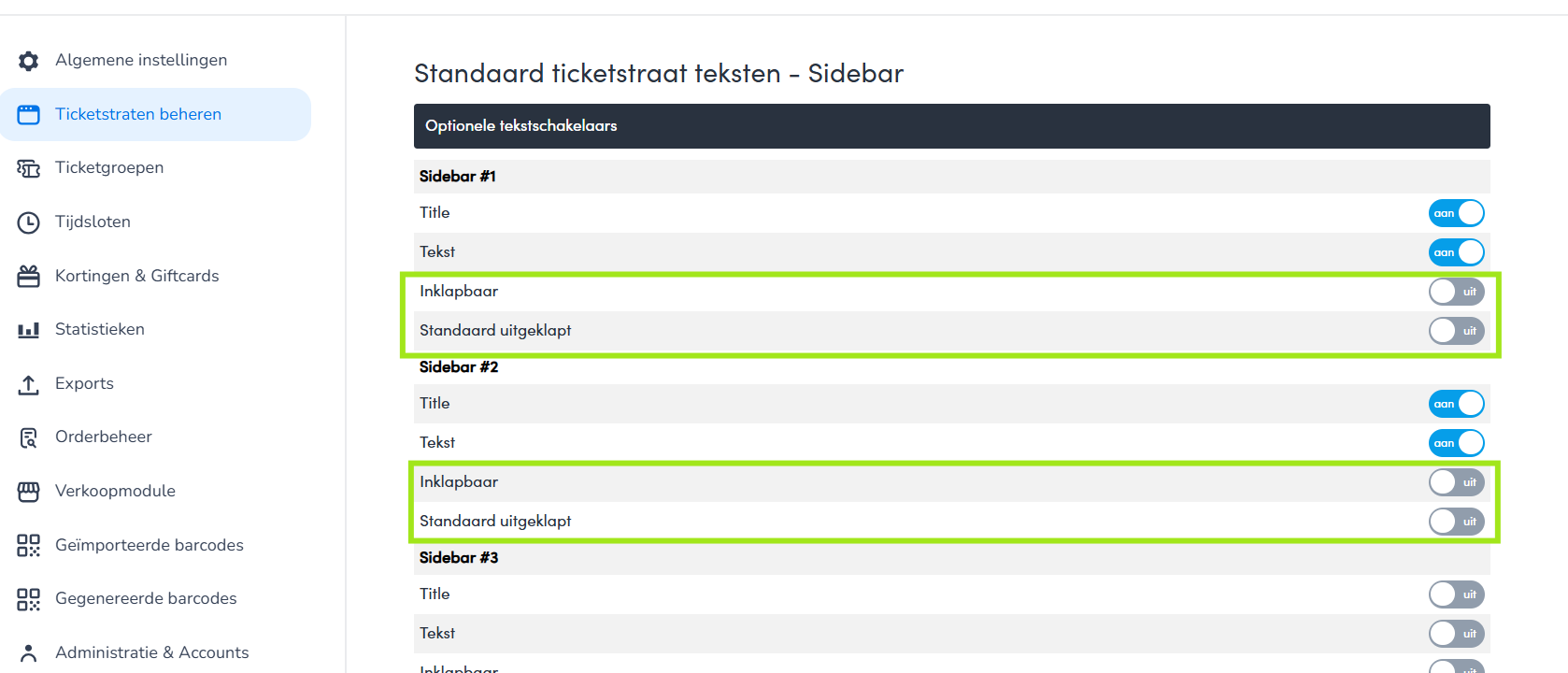Screen dimensions: 1568x673
Task: Click the Verkoopmodule storefront icon
Action: (x=29, y=492)
